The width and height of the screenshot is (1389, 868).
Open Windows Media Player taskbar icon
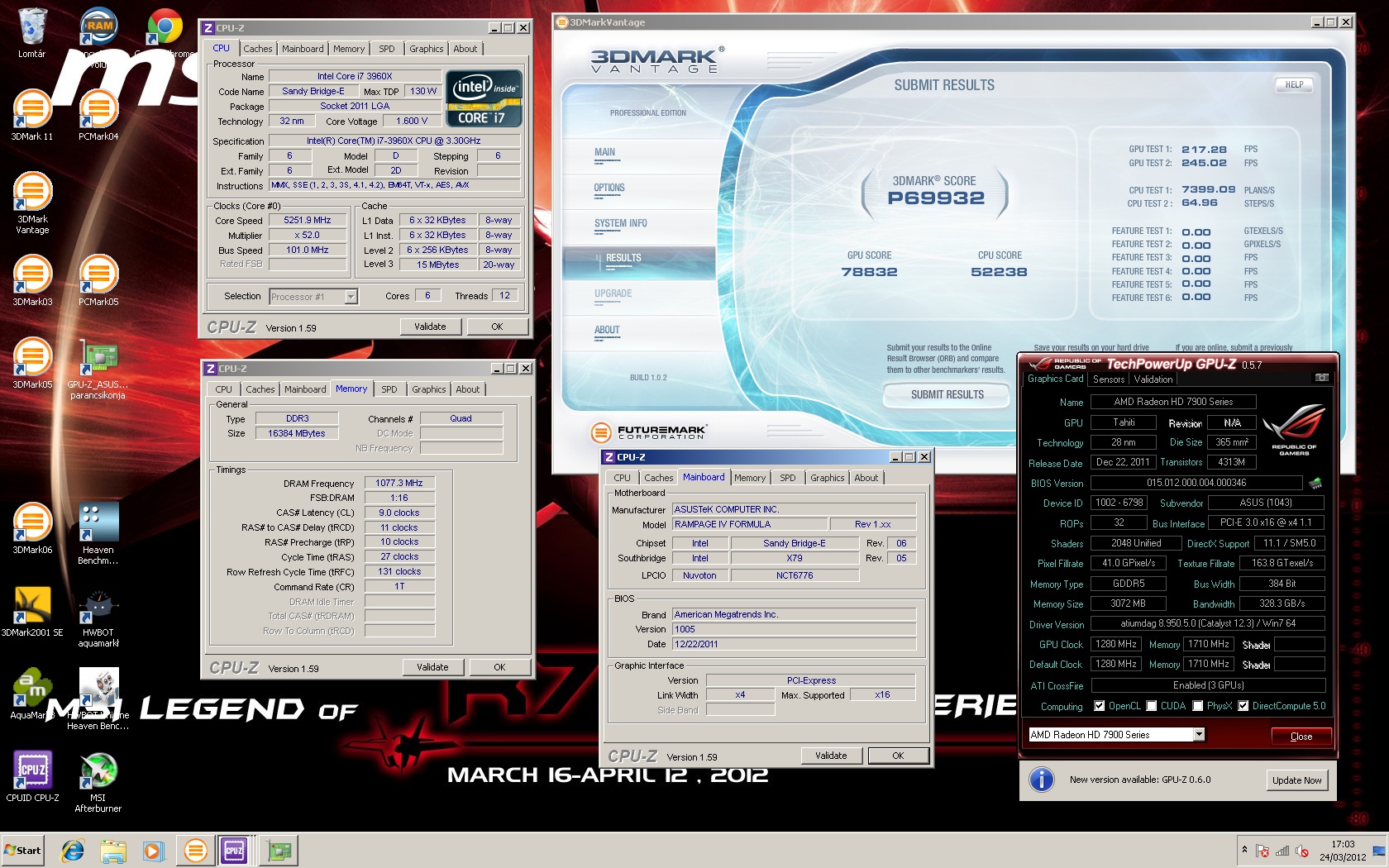(x=153, y=851)
